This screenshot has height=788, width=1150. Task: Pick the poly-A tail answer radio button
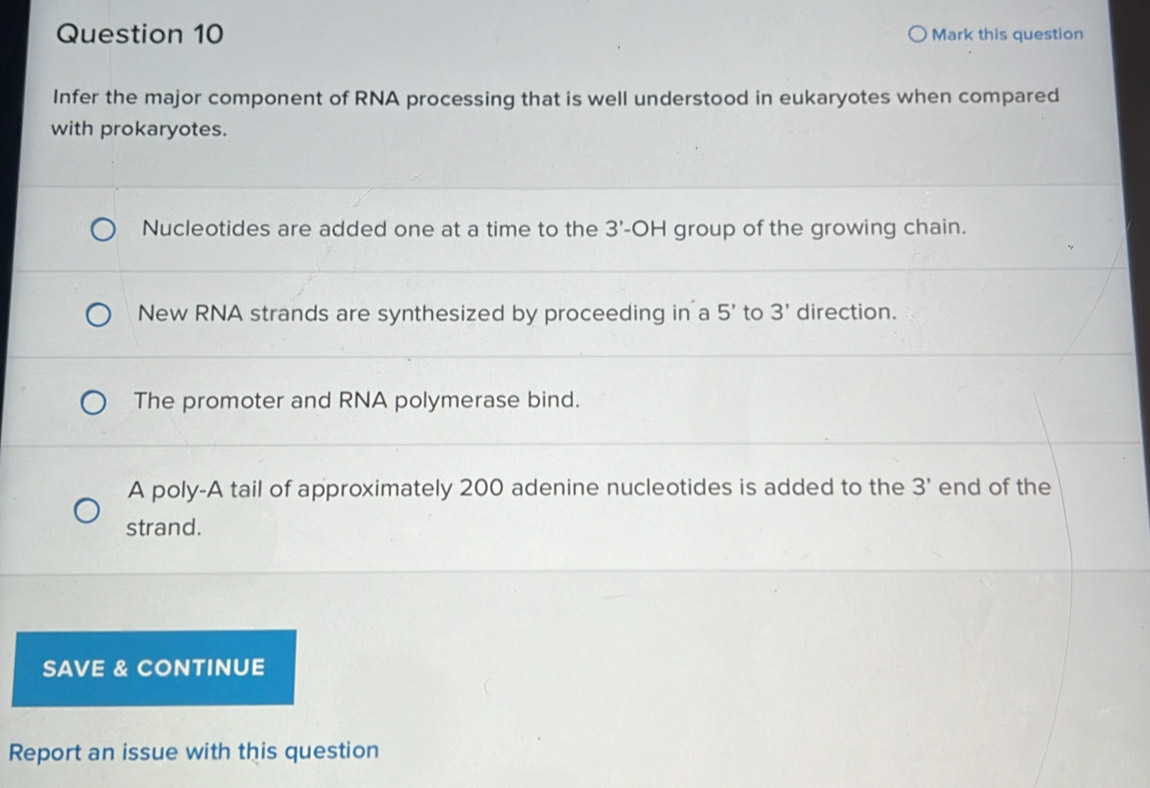(87, 512)
